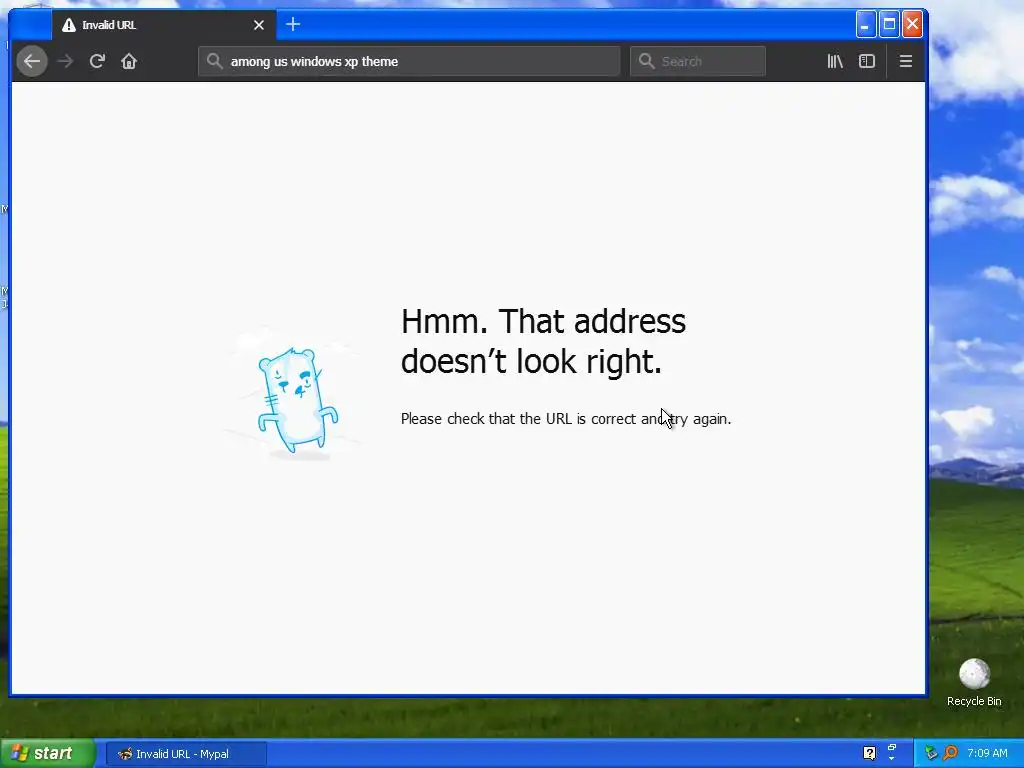Reload the current page
Viewport: 1024px width, 768px height.
point(97,61)
